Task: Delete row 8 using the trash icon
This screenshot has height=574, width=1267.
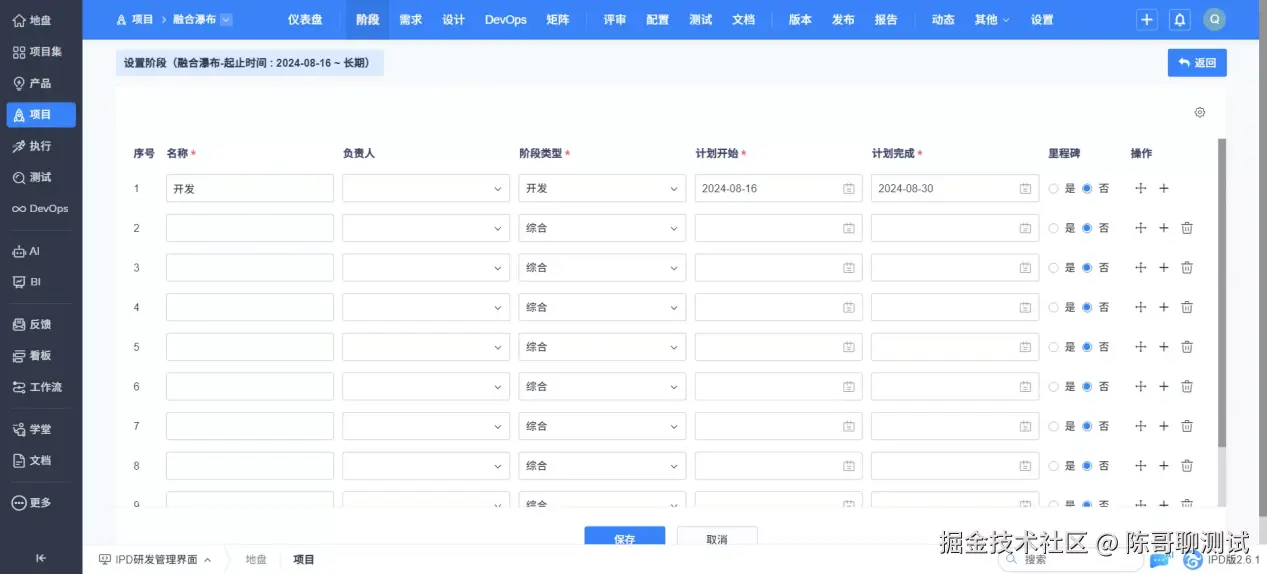Action: pos(1187,466)
